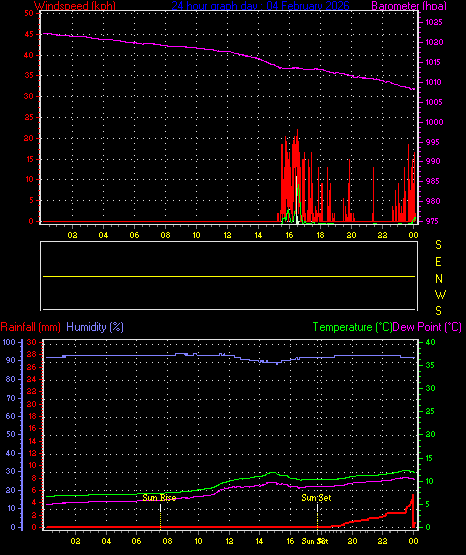Screen dimensions: 466x555
Task: Click the 985 value on the barometer axis
Action: (x=433, y=181)
